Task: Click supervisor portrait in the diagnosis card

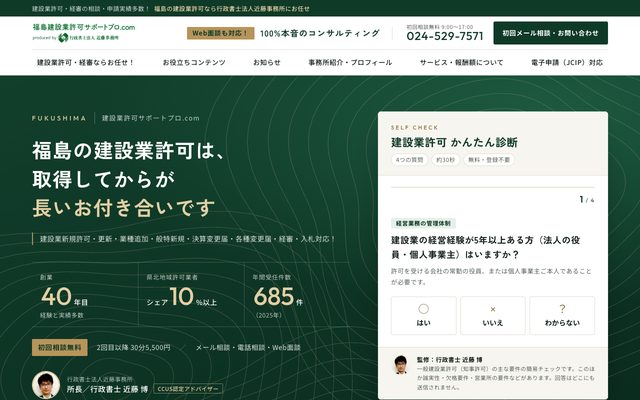Action: [x=401, y=364]
